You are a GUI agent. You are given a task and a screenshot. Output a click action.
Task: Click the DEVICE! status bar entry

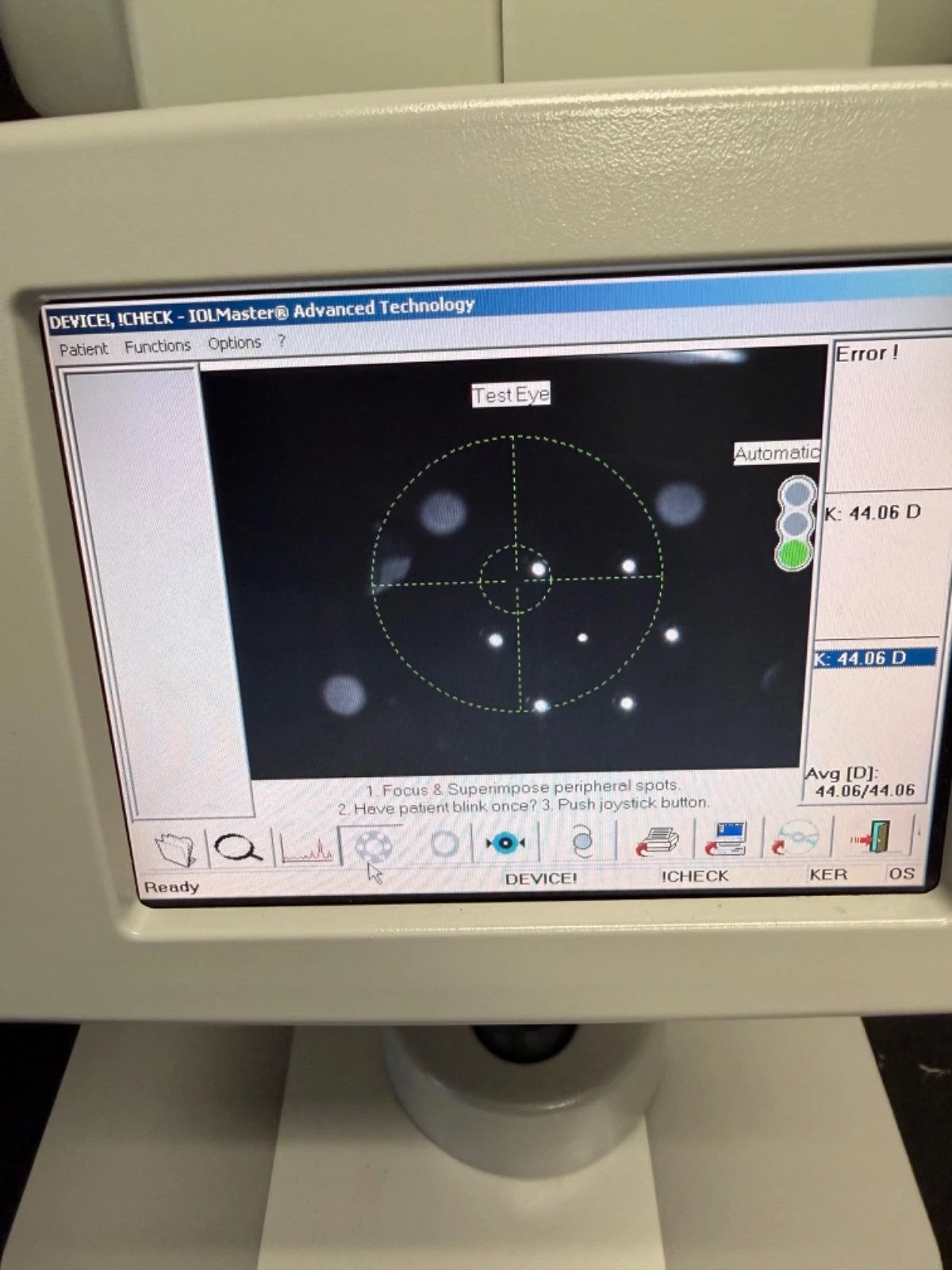(x=540, y=879)
